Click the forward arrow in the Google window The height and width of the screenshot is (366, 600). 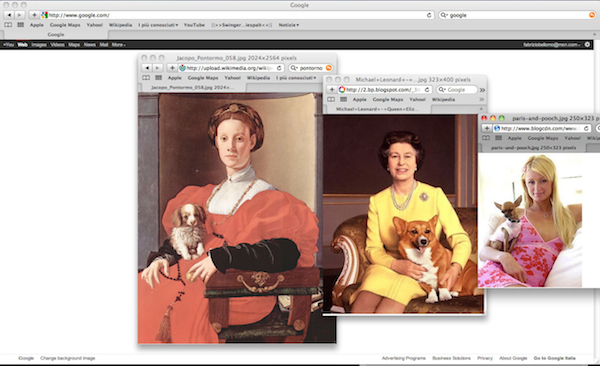(20, 15)
